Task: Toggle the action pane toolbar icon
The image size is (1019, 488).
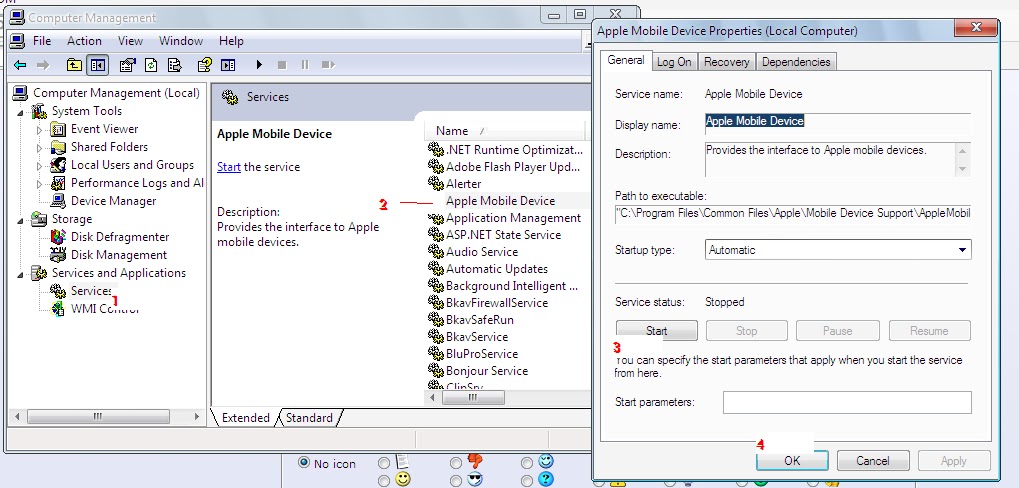Action: click(228, 65)
